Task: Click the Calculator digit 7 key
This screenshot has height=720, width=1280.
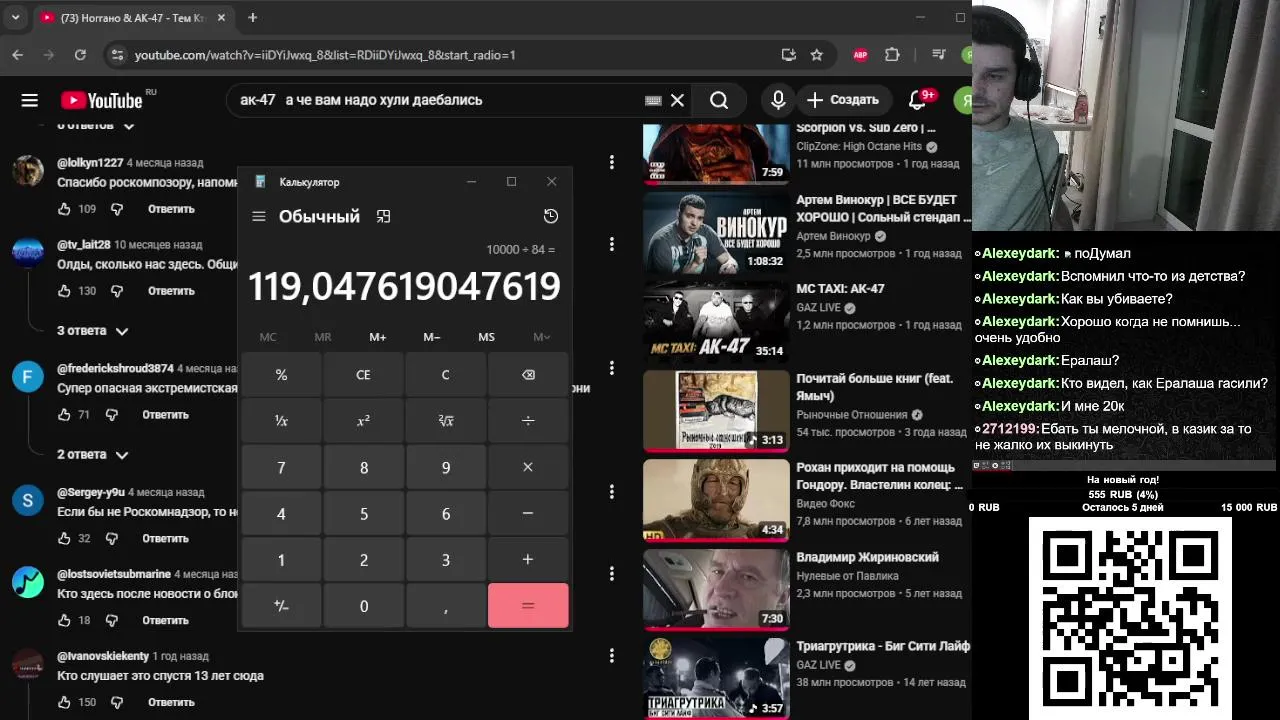Action: [x=281, y=467]
